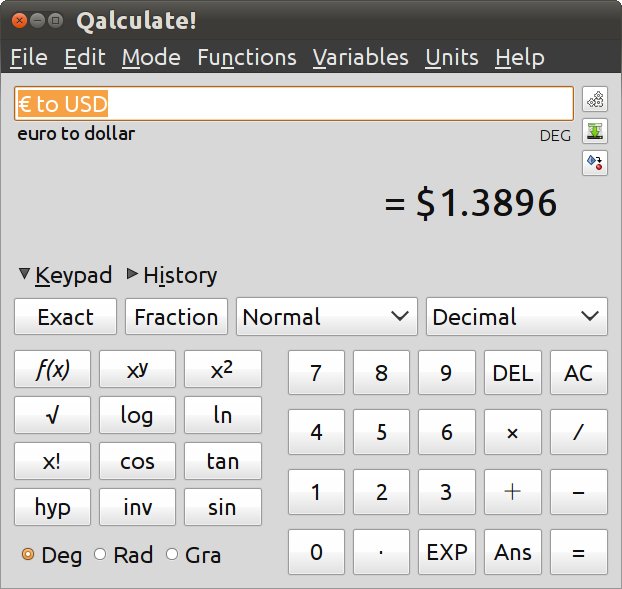Click the 'euro to dollar' parsed text
The width and height of the screenshot is (622, 589).
click(76, 134)
